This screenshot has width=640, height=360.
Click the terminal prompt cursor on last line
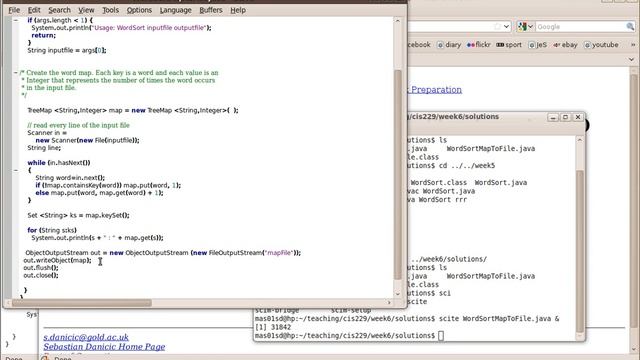pos(441,336)
